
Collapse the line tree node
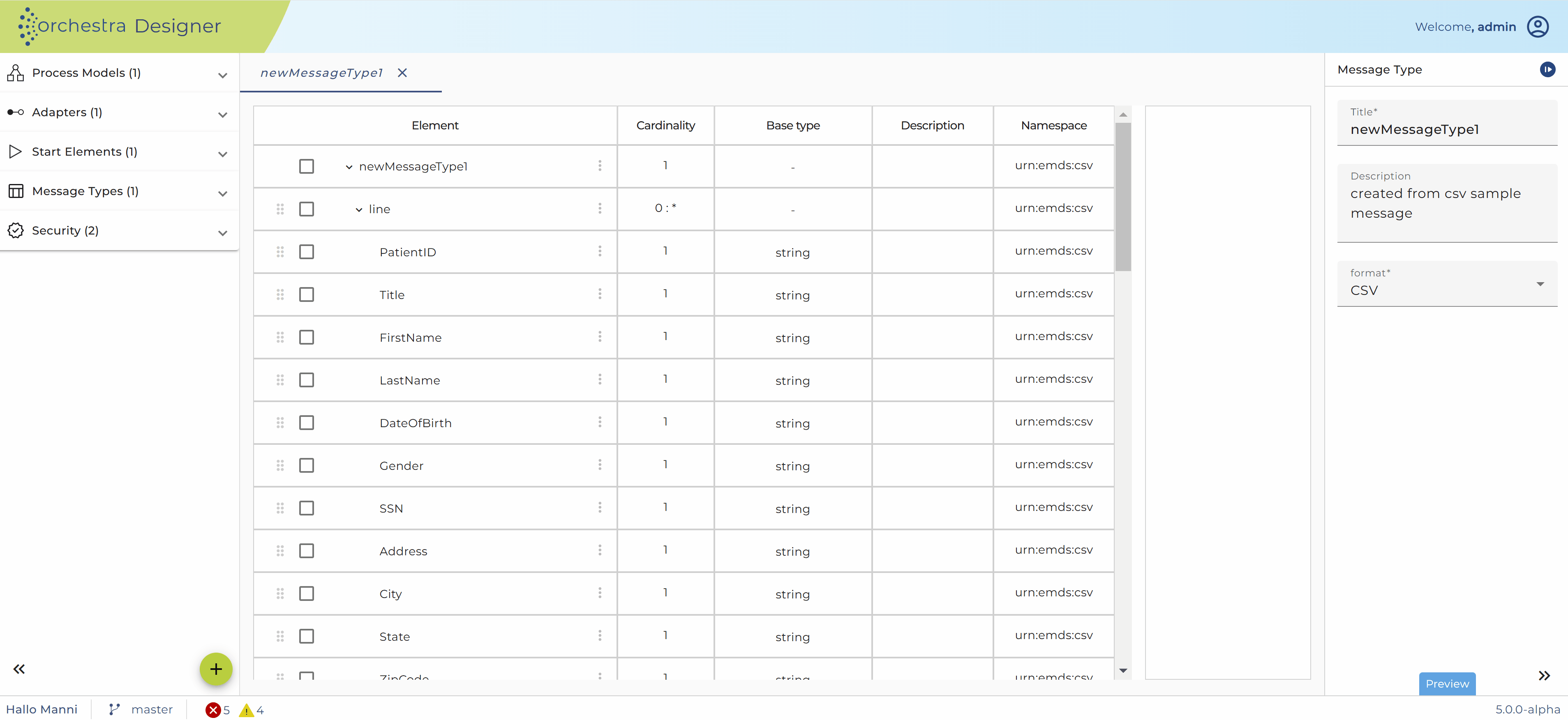click(359, 210)
